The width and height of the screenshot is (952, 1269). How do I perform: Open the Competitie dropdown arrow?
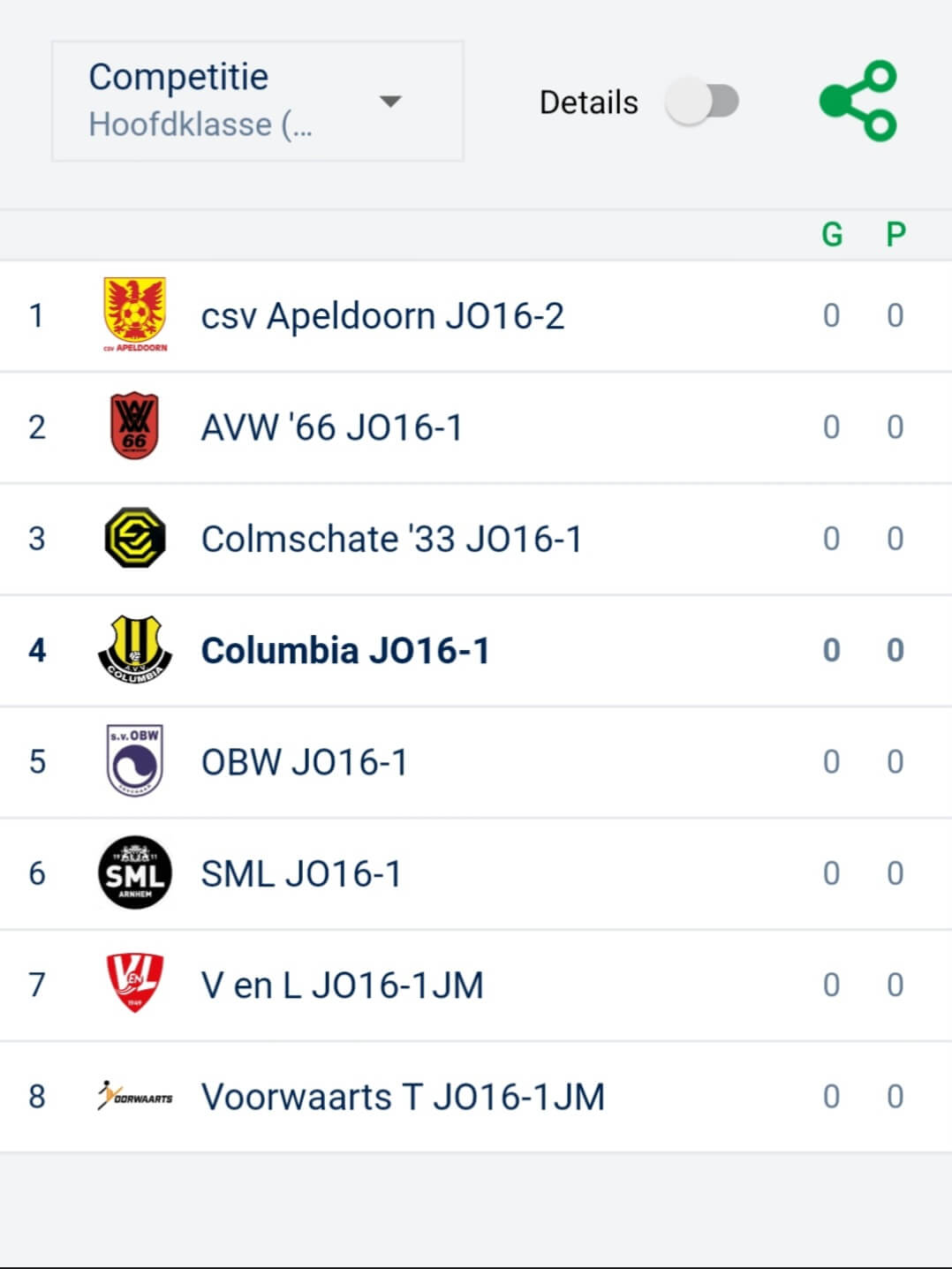click(x=390, y=101)
